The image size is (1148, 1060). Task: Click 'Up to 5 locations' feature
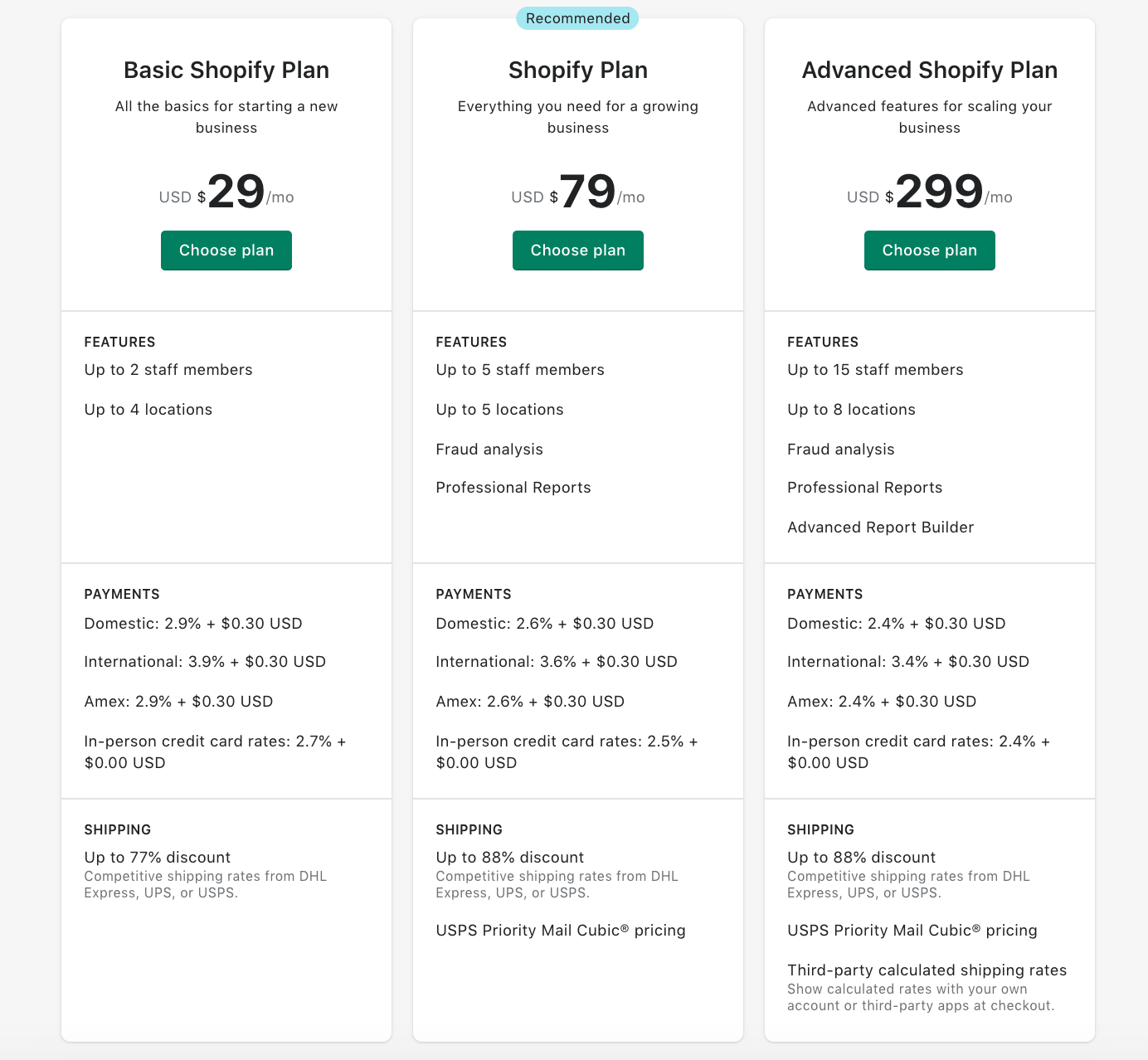(x=500, y=410)
